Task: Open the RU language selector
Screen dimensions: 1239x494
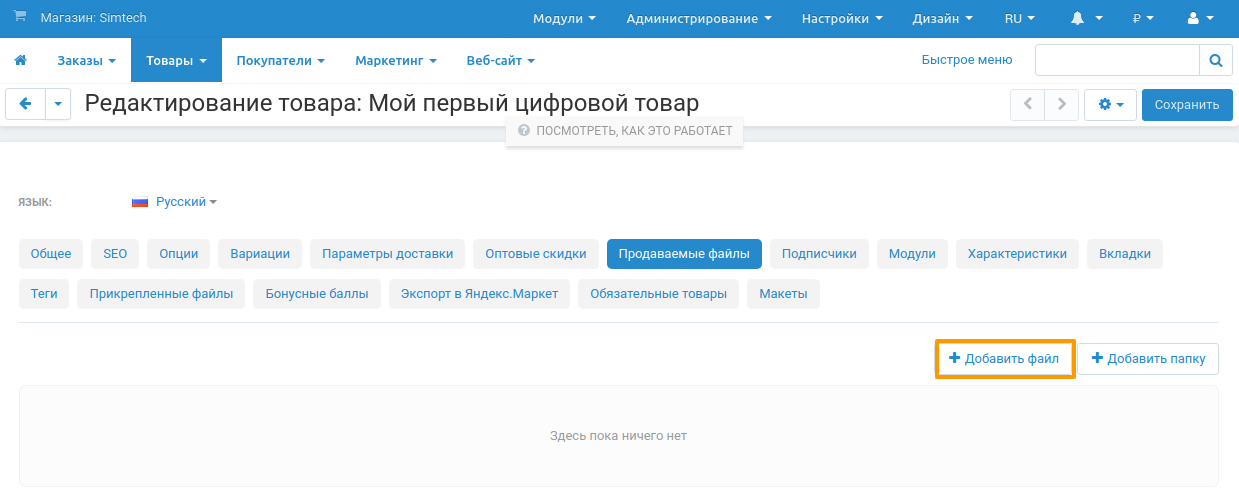Action: (1019, 19)
